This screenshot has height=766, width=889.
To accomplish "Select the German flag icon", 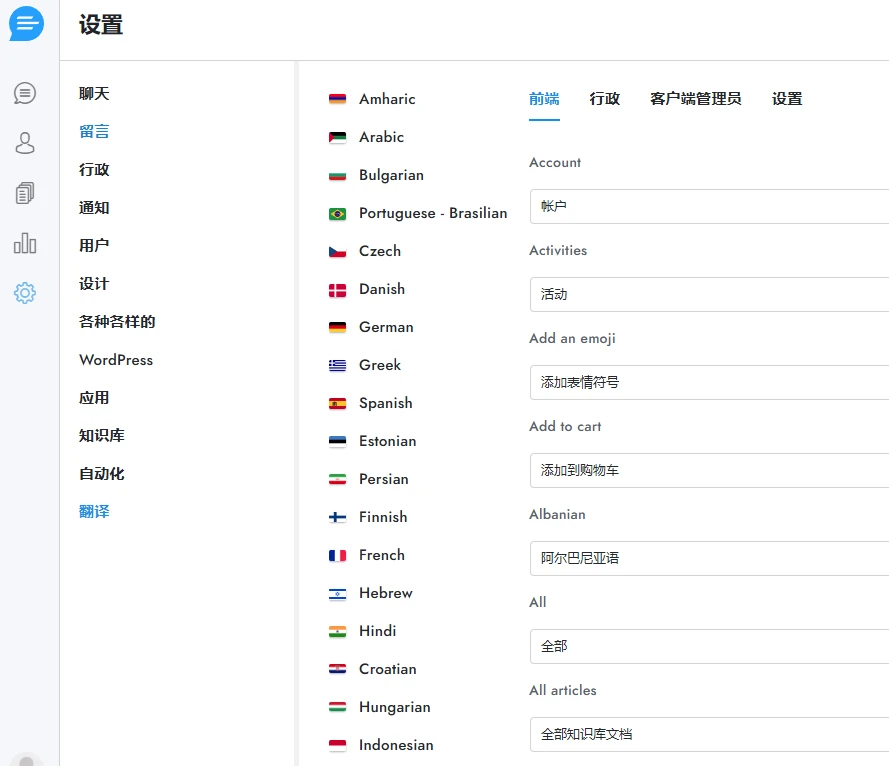I will [338, 327].
